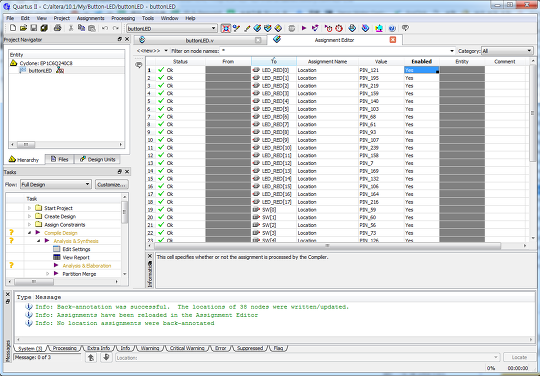Click the Copy toolbar icon
540x376 pixels.
tap(81, 28)
